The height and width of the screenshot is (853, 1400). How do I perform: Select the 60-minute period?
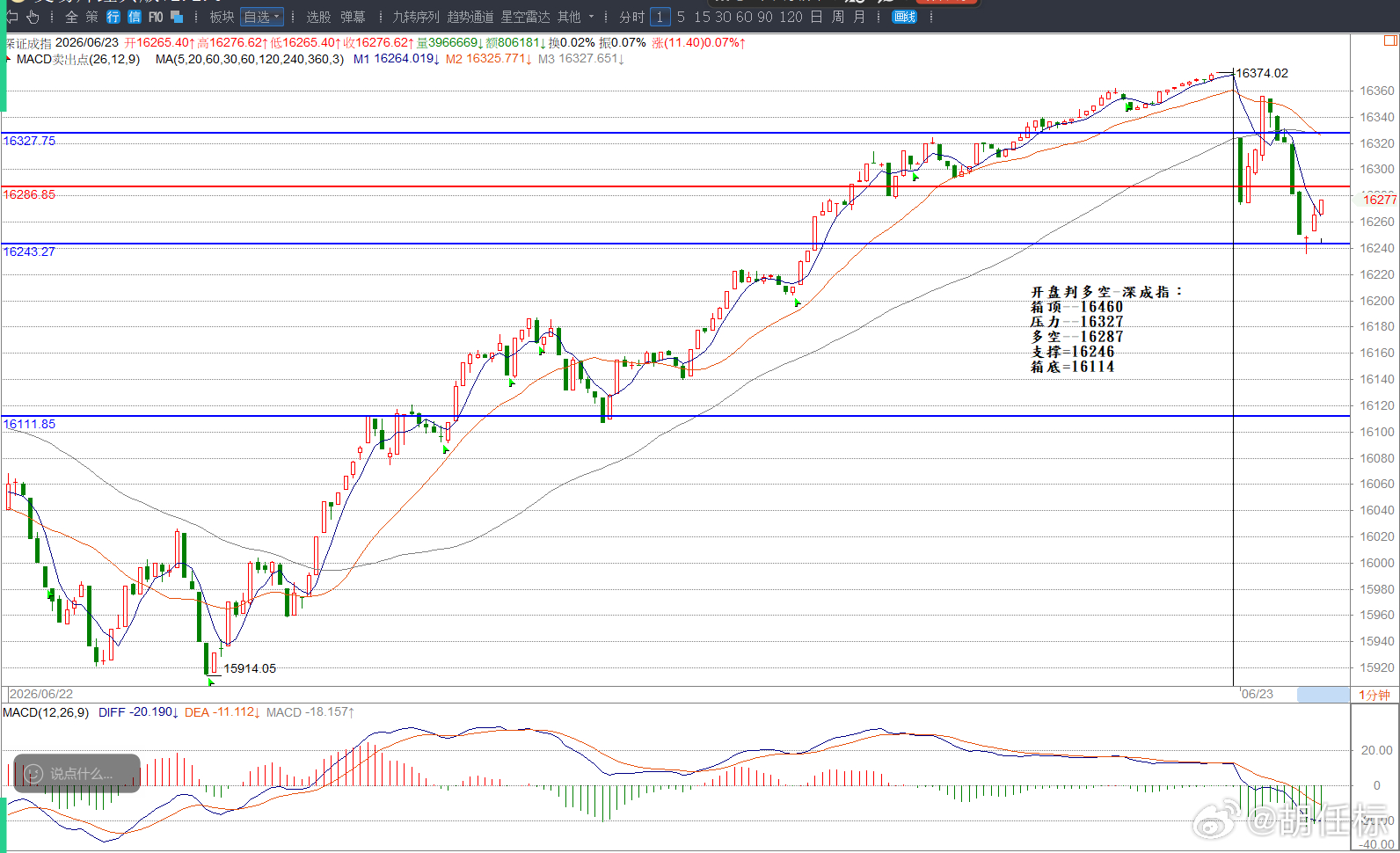pyautogui.click(x=744, y=17)
